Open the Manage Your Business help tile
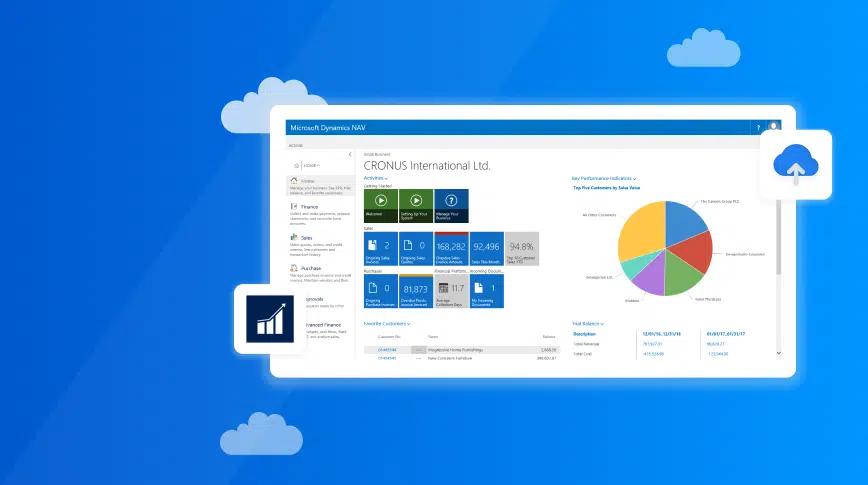 451,205
